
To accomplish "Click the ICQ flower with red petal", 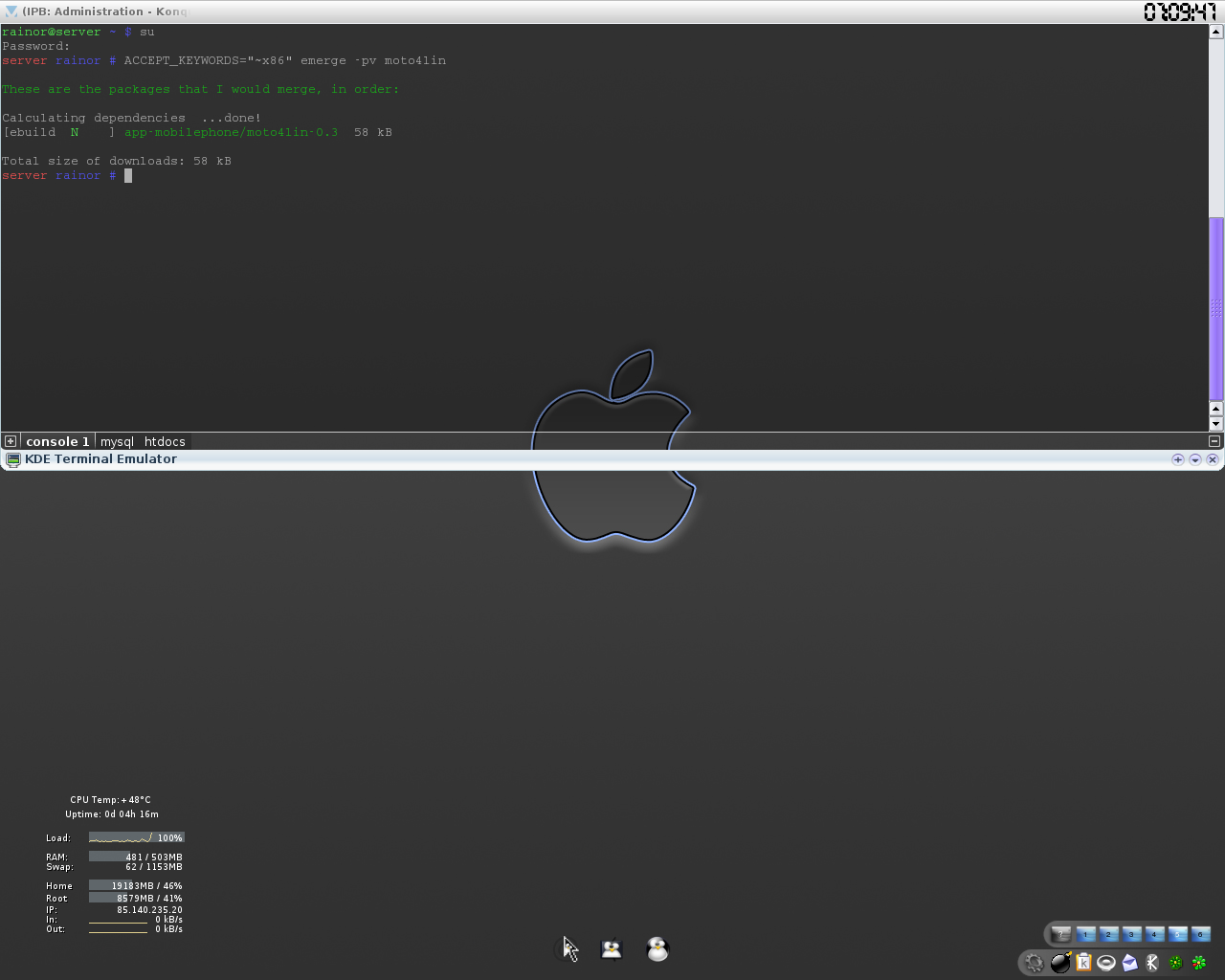I will [x=1199, y=963].
